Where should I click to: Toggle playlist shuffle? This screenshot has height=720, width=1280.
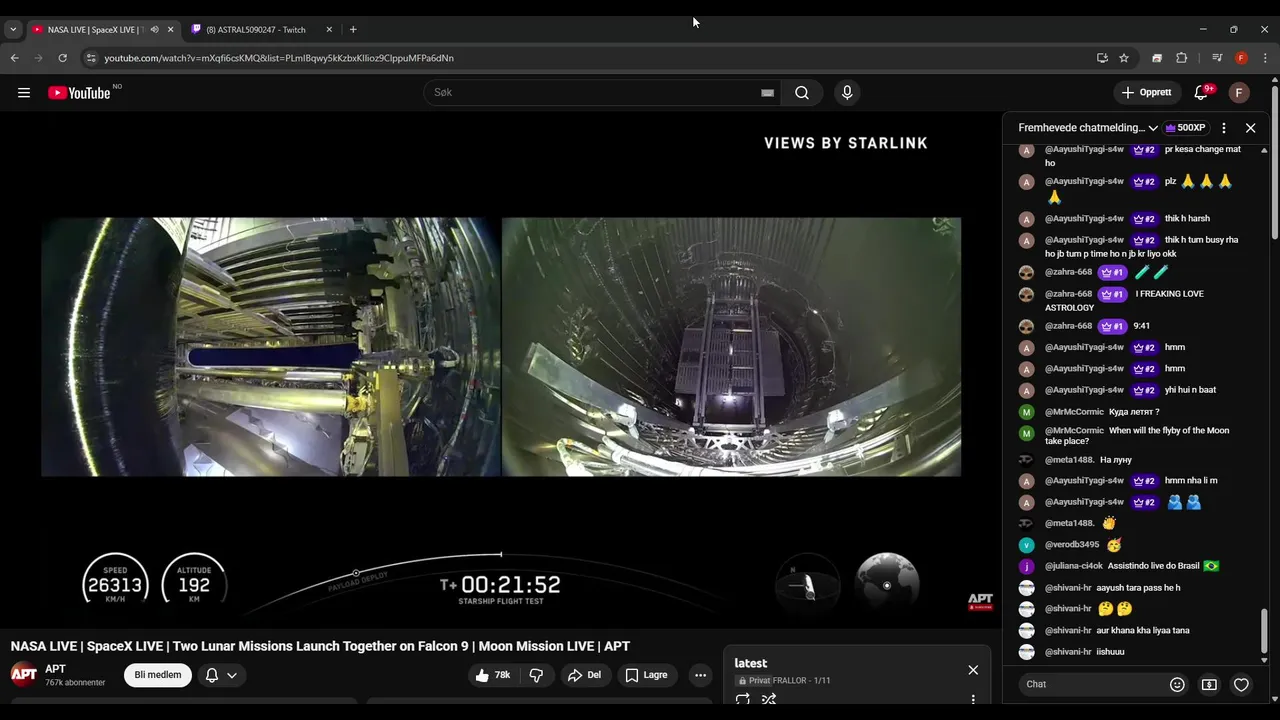pyautogui.click(x=769, y=699)
